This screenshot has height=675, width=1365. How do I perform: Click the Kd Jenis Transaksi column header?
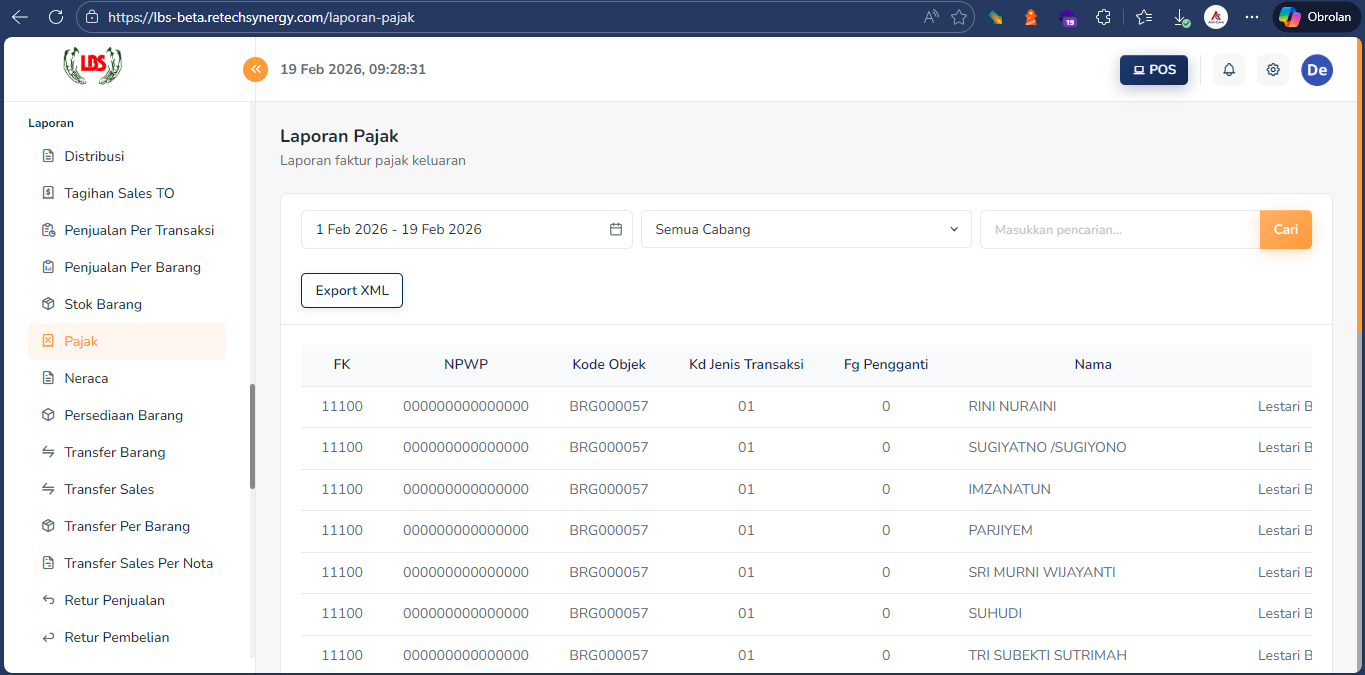[x=746, y=364]
